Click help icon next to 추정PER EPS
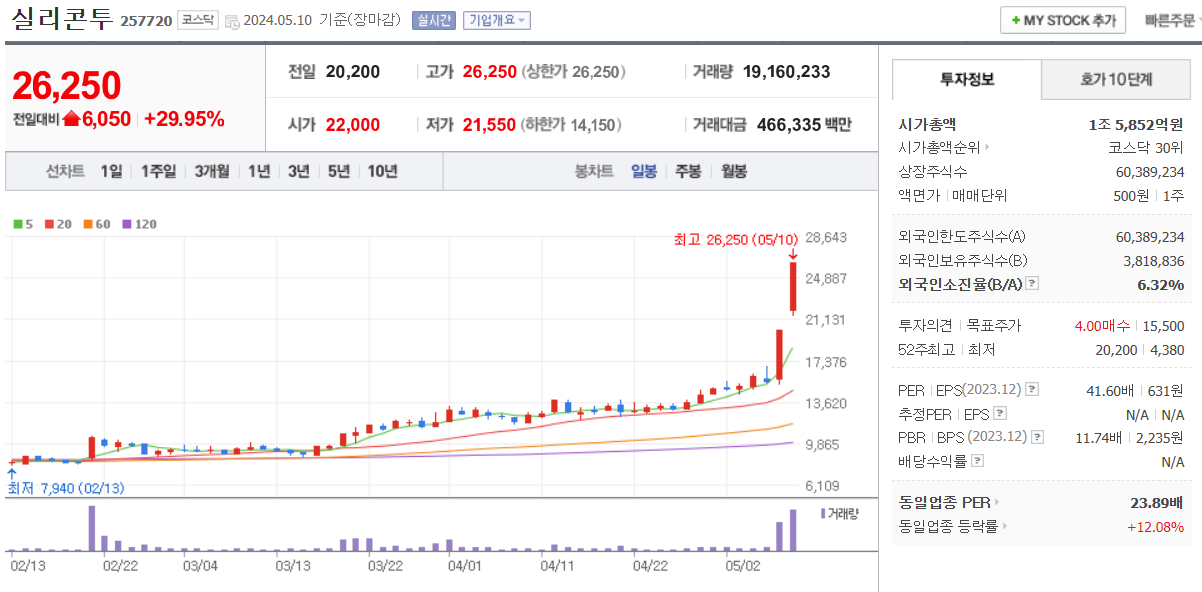 (999, 414)
